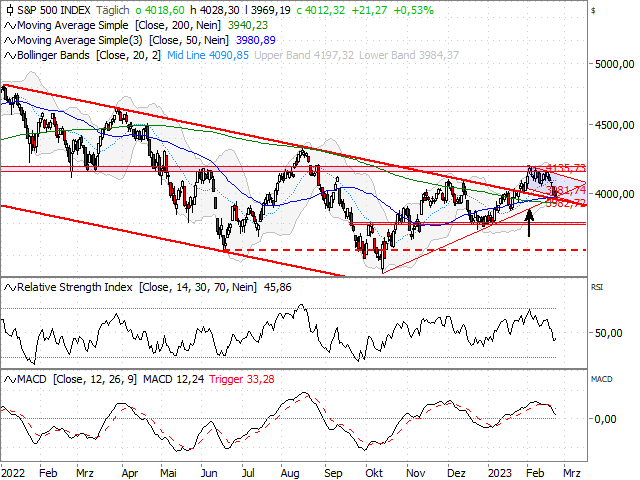Select the S&P 500 INDEX title text
Screen dimensions: 640x480
pyautogui.click(x=55, y=10)
